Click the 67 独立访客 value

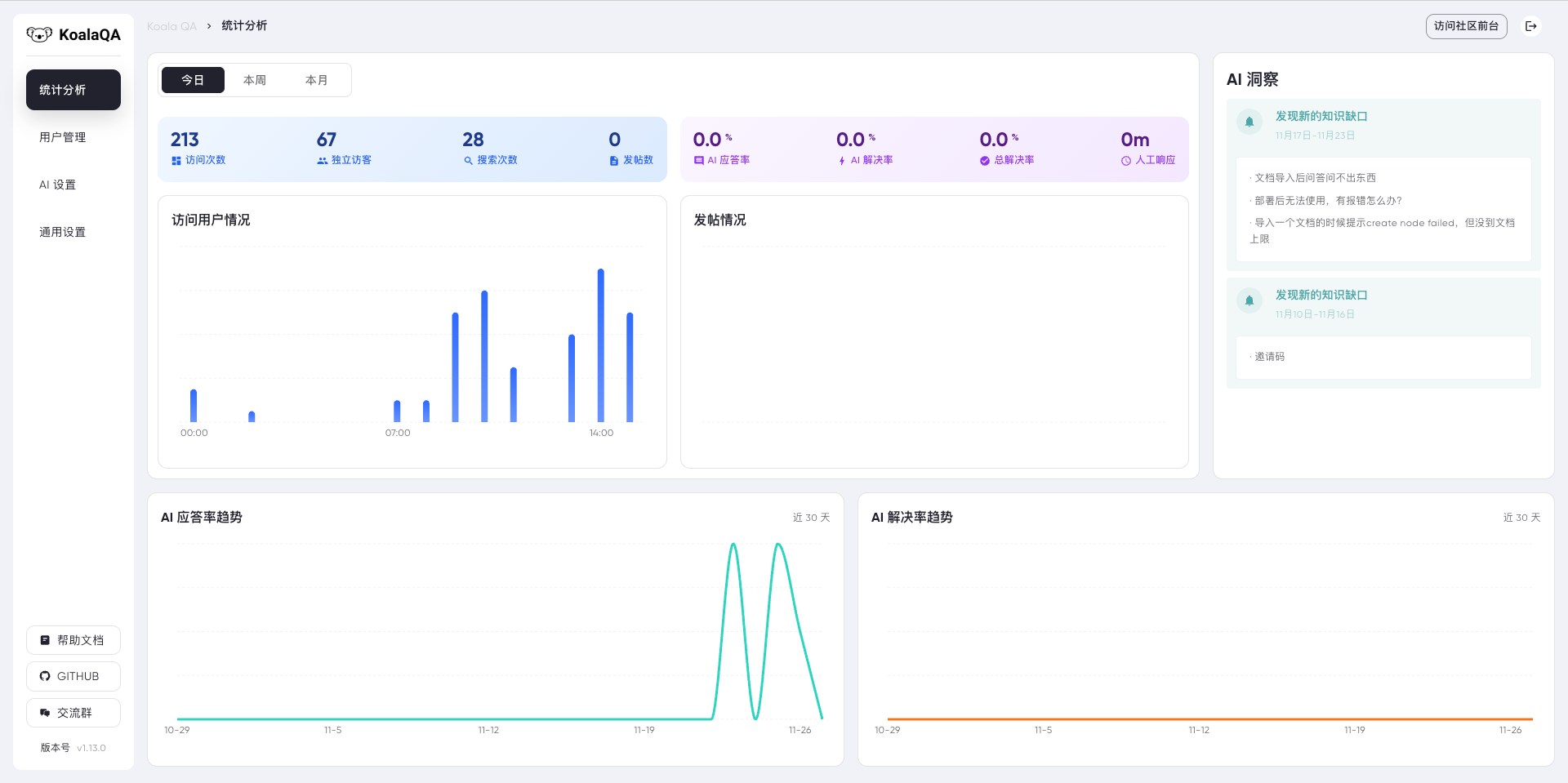(327, 140)
